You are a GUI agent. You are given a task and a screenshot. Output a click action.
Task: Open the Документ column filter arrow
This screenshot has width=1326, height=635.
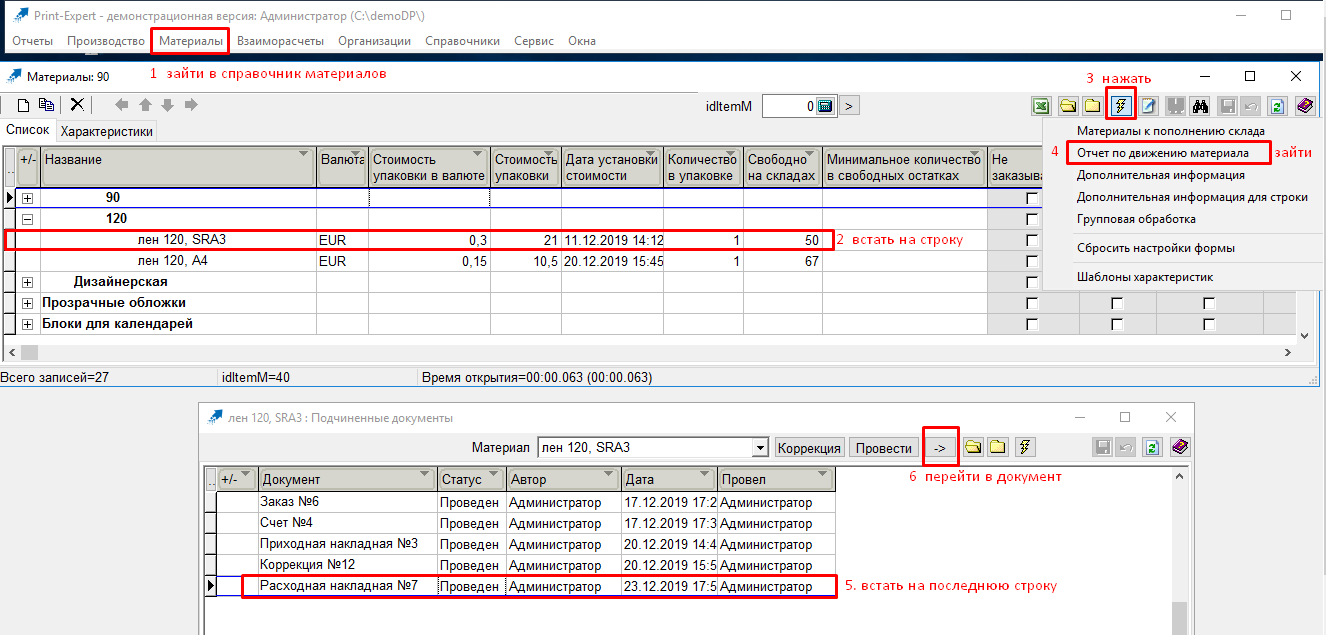point(426,474)
